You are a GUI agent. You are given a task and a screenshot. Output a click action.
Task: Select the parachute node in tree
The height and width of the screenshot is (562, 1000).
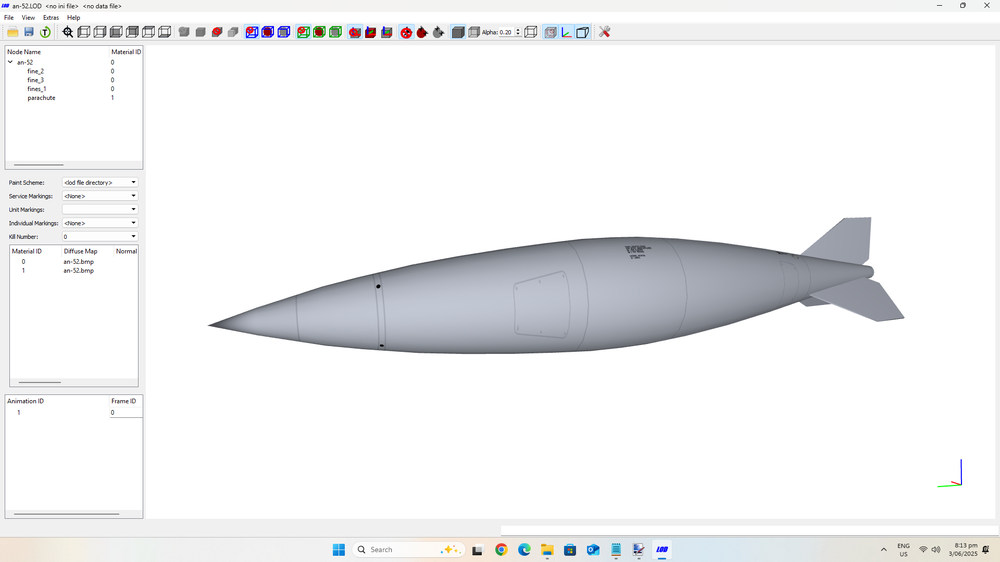tap(41, 98)
